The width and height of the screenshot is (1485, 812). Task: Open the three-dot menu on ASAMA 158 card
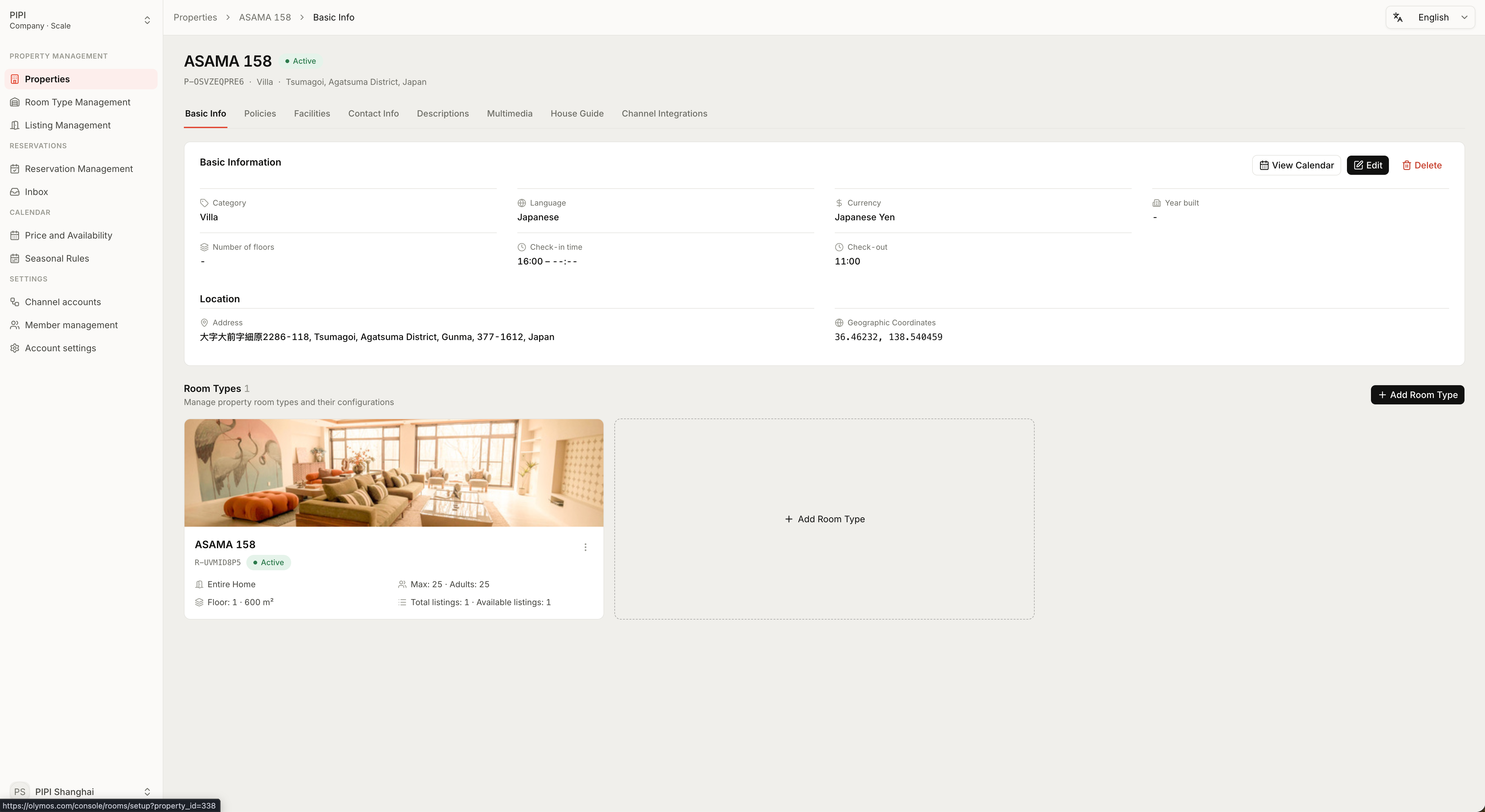[x=585, y=547]
